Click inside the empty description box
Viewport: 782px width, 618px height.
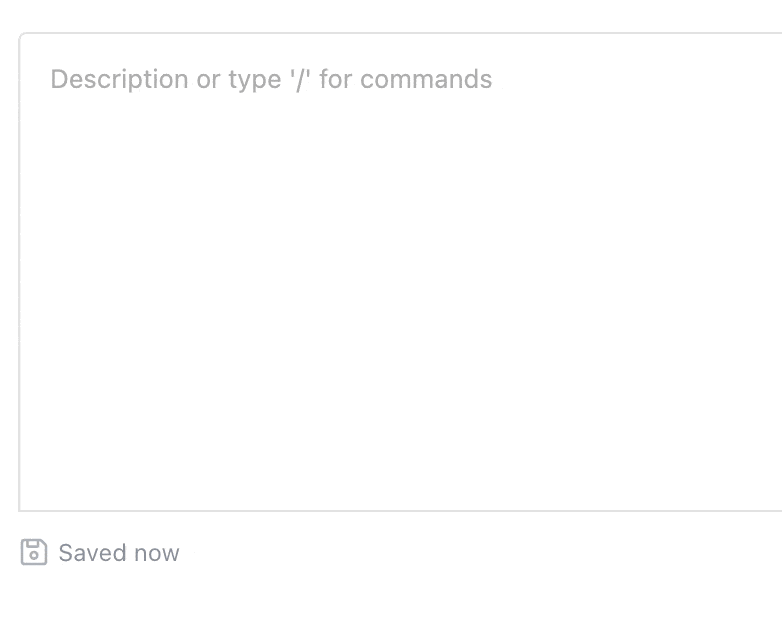pyautogui.click(x=400, y=300)
